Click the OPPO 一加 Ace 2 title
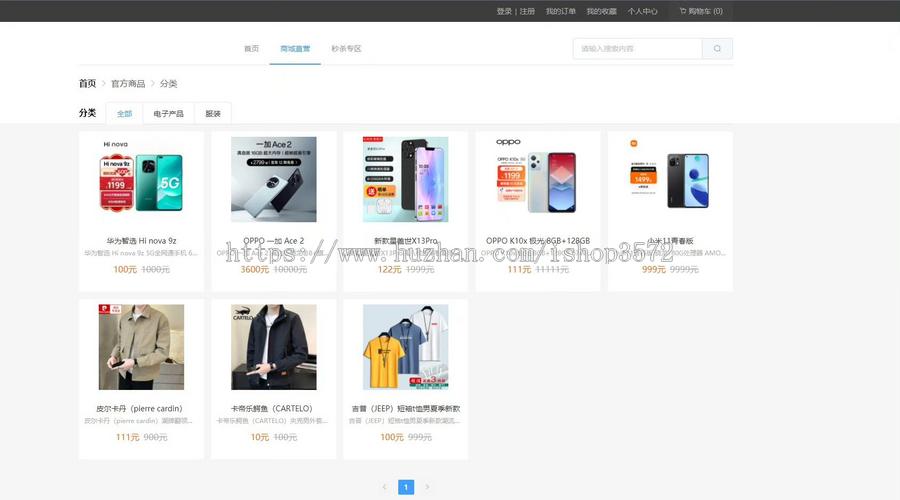Screen dimensions: 900x500 273,241
